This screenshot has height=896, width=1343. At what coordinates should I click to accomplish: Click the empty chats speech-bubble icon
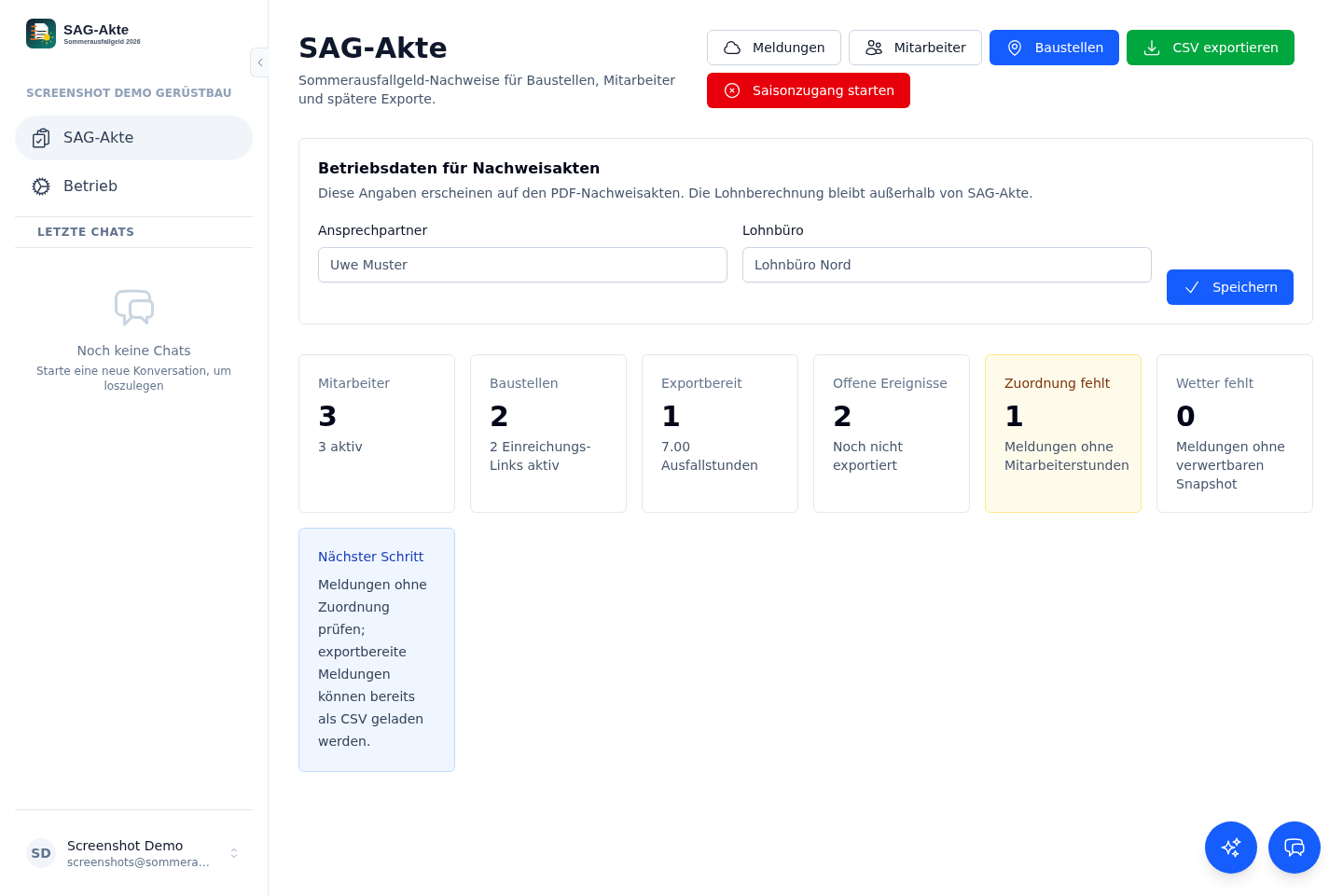pyautogui.click(x=134, y=307)
